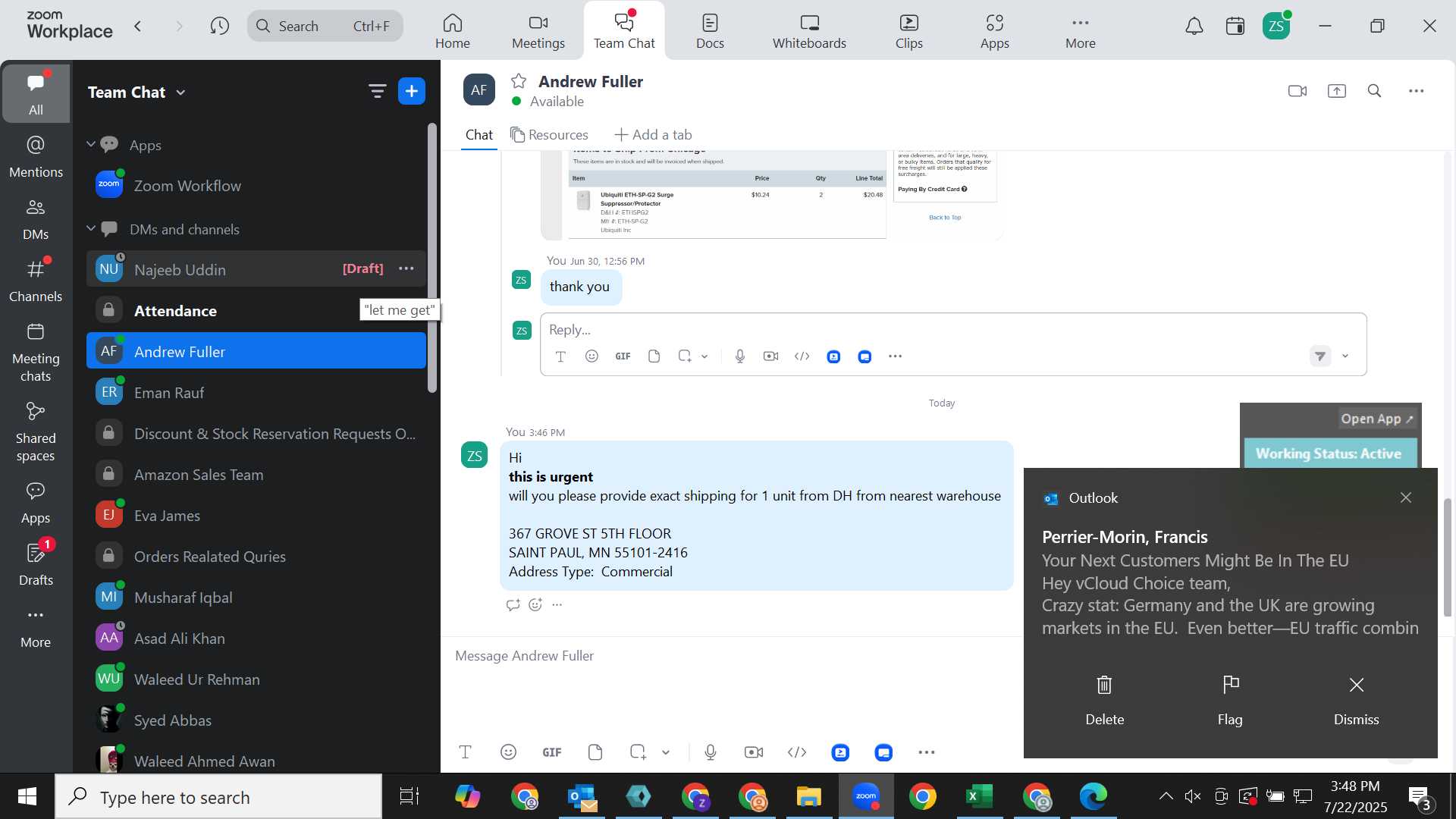Screen dimensions: 1456x819
Task: Open the Eman Rauf chat
Action: (256, 392)
